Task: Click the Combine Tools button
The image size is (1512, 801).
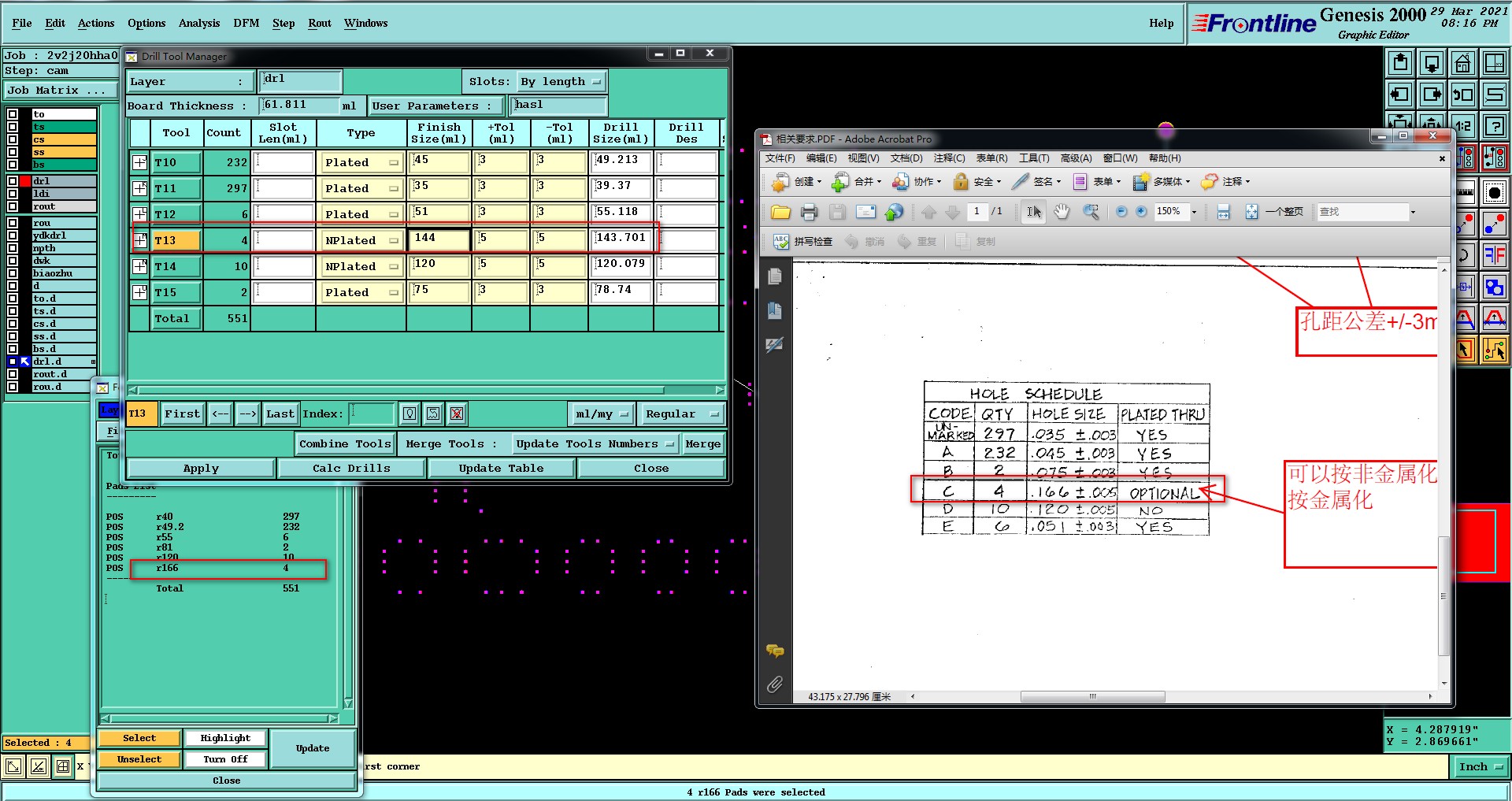Action: (345, 444)
